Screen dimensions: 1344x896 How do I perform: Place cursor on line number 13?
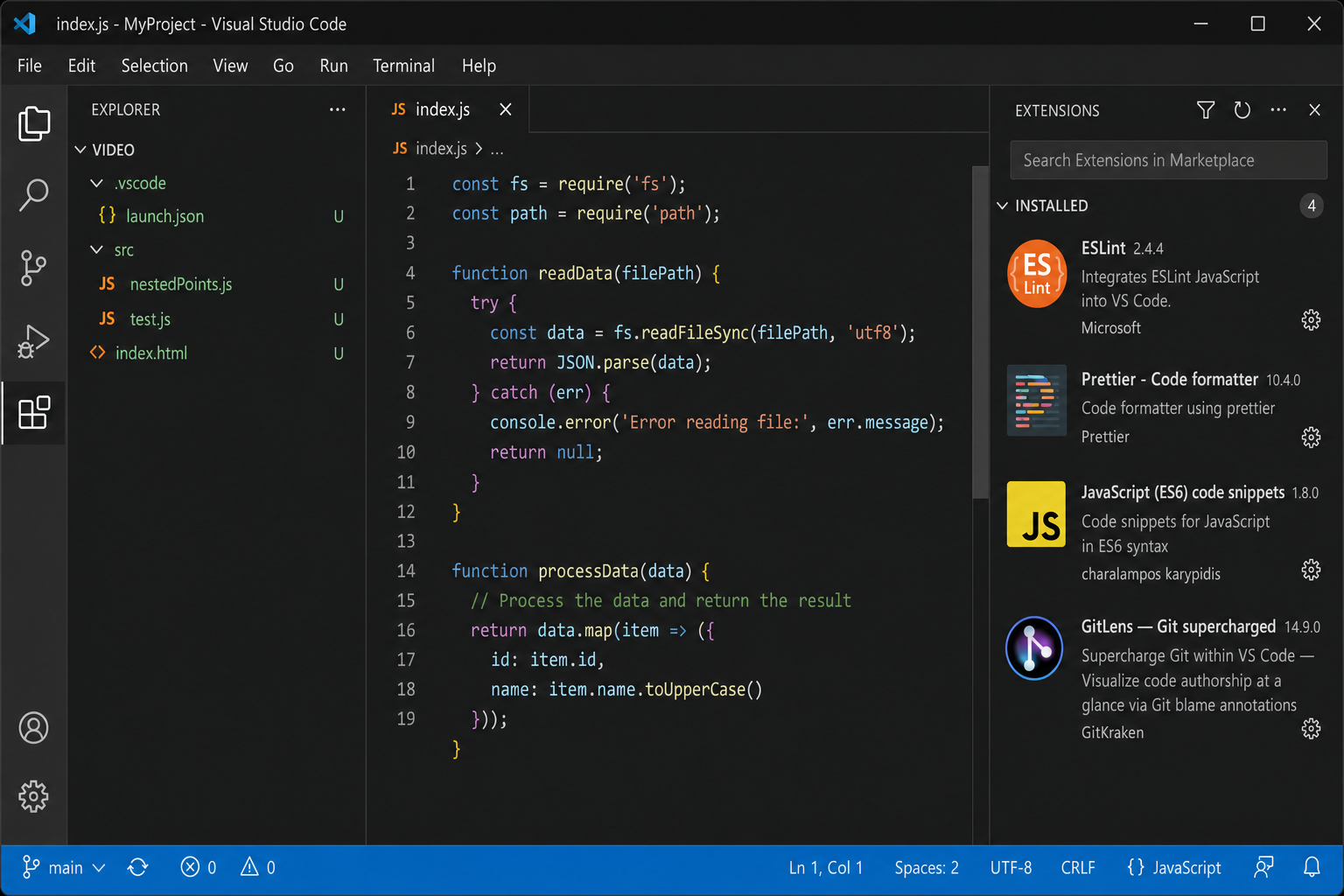click(x=406, y=541)
